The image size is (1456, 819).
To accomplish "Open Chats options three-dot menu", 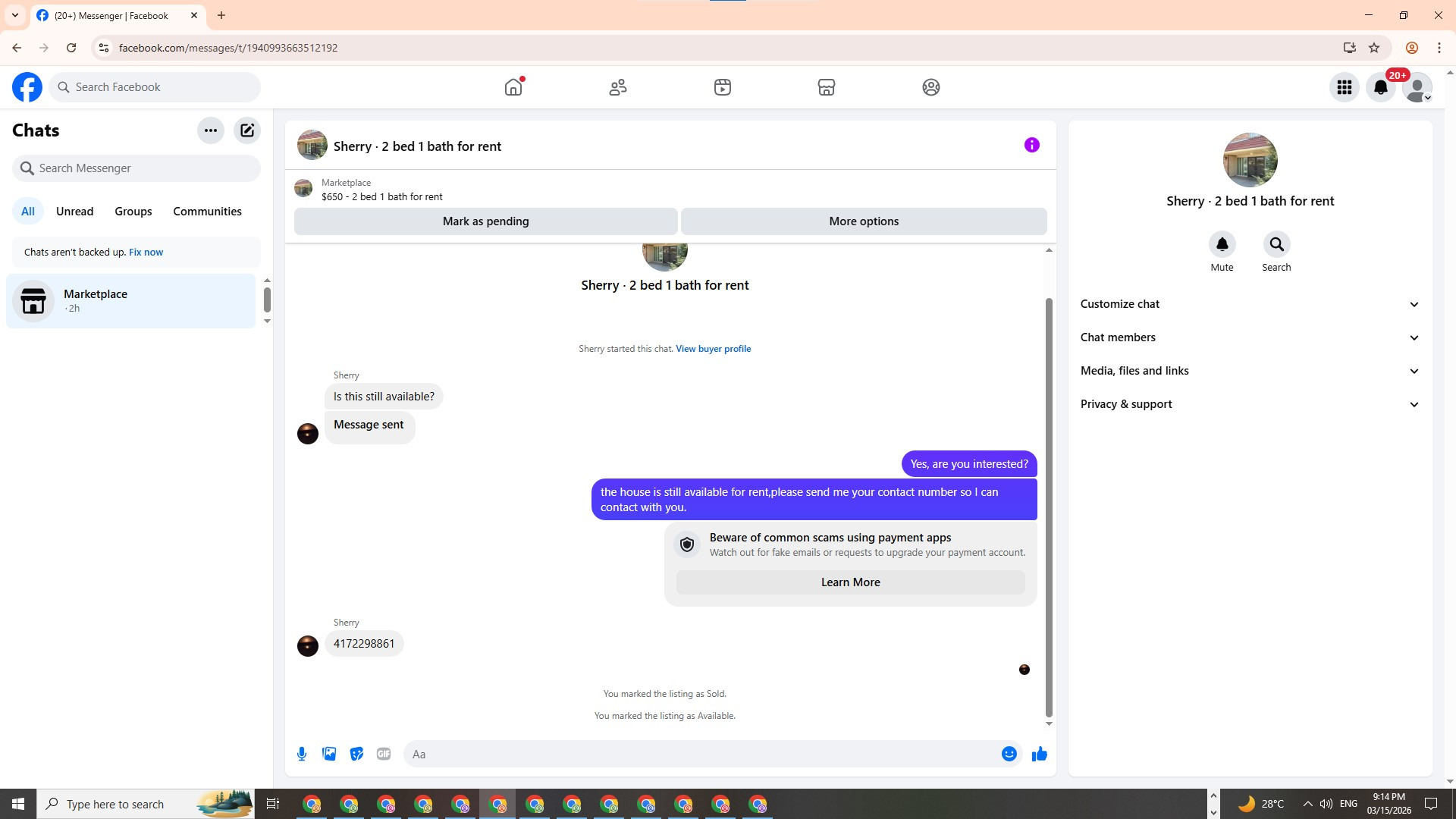I will click(x=211, y=130).
